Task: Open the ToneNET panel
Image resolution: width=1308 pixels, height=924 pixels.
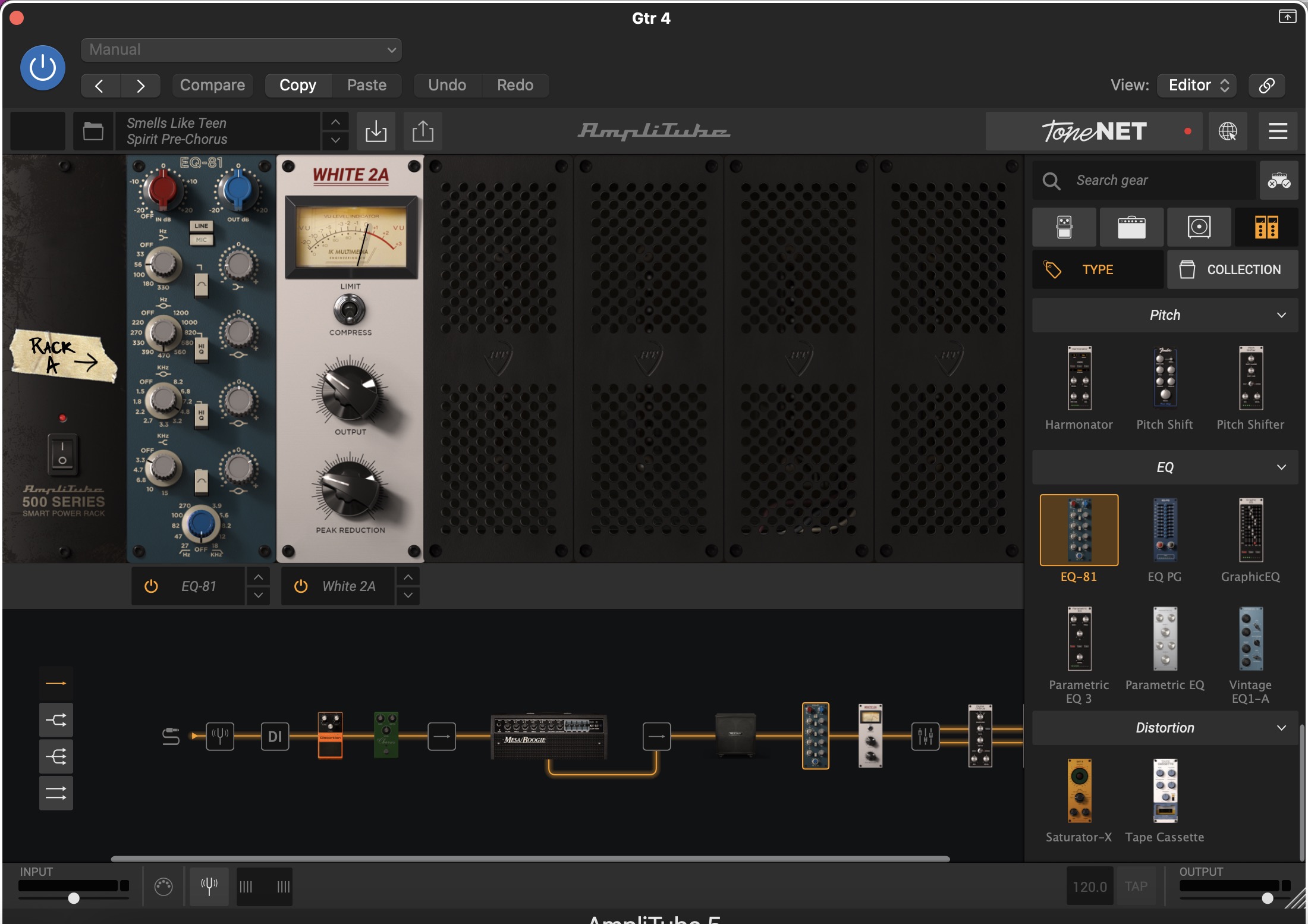Action: click(x=1094, y=131)
